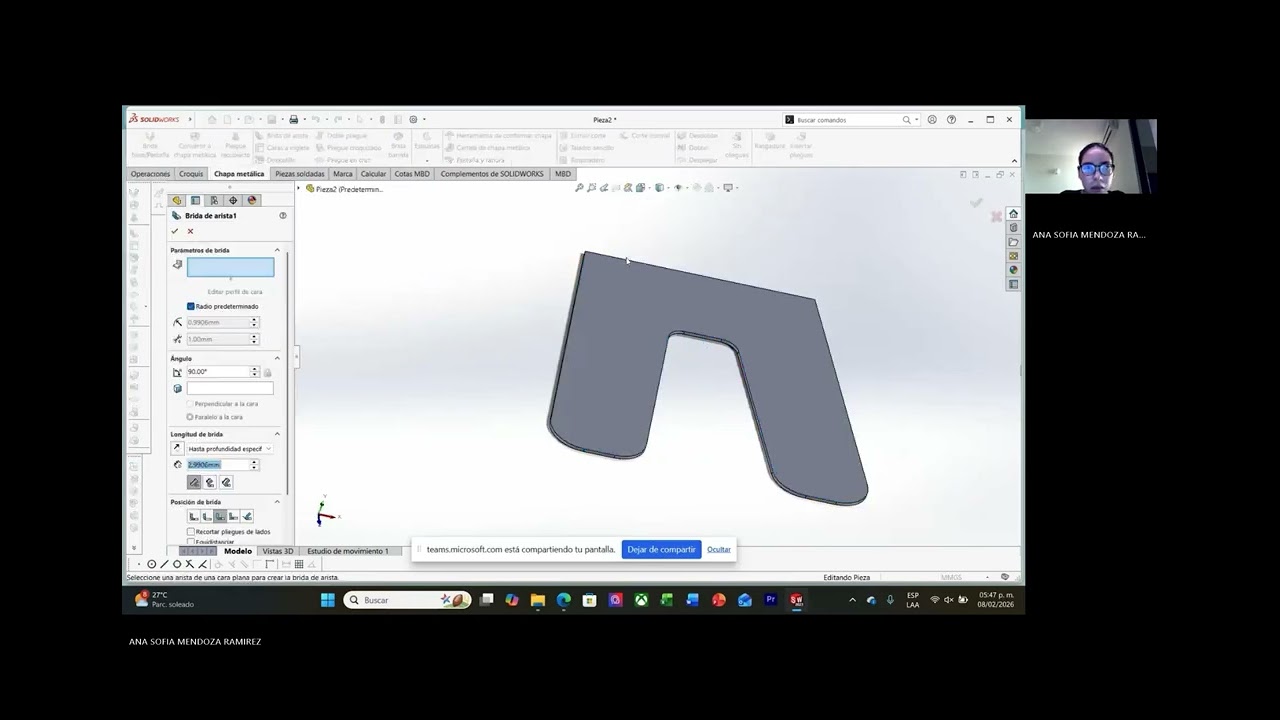The image size is (1280, 720).
Task: Collapse the Longitud de brida section
Action: pyautogui.click(x=277, y=434)
